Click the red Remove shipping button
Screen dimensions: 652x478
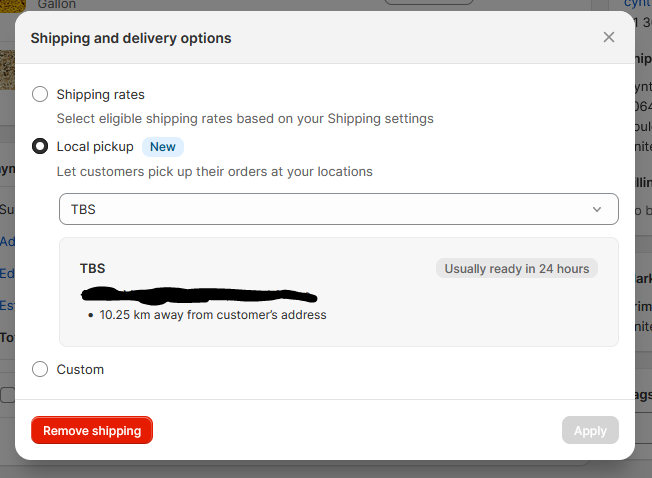[92, 430]
